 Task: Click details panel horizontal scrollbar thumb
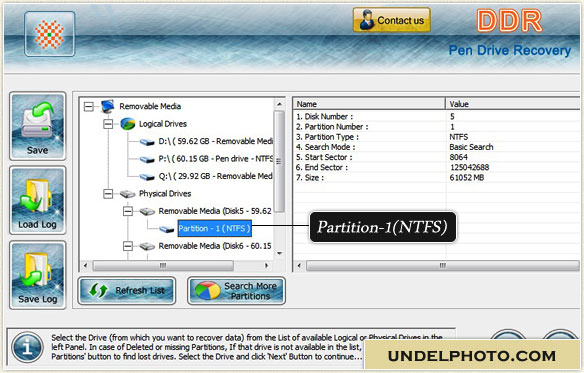(x=443, y=266)
